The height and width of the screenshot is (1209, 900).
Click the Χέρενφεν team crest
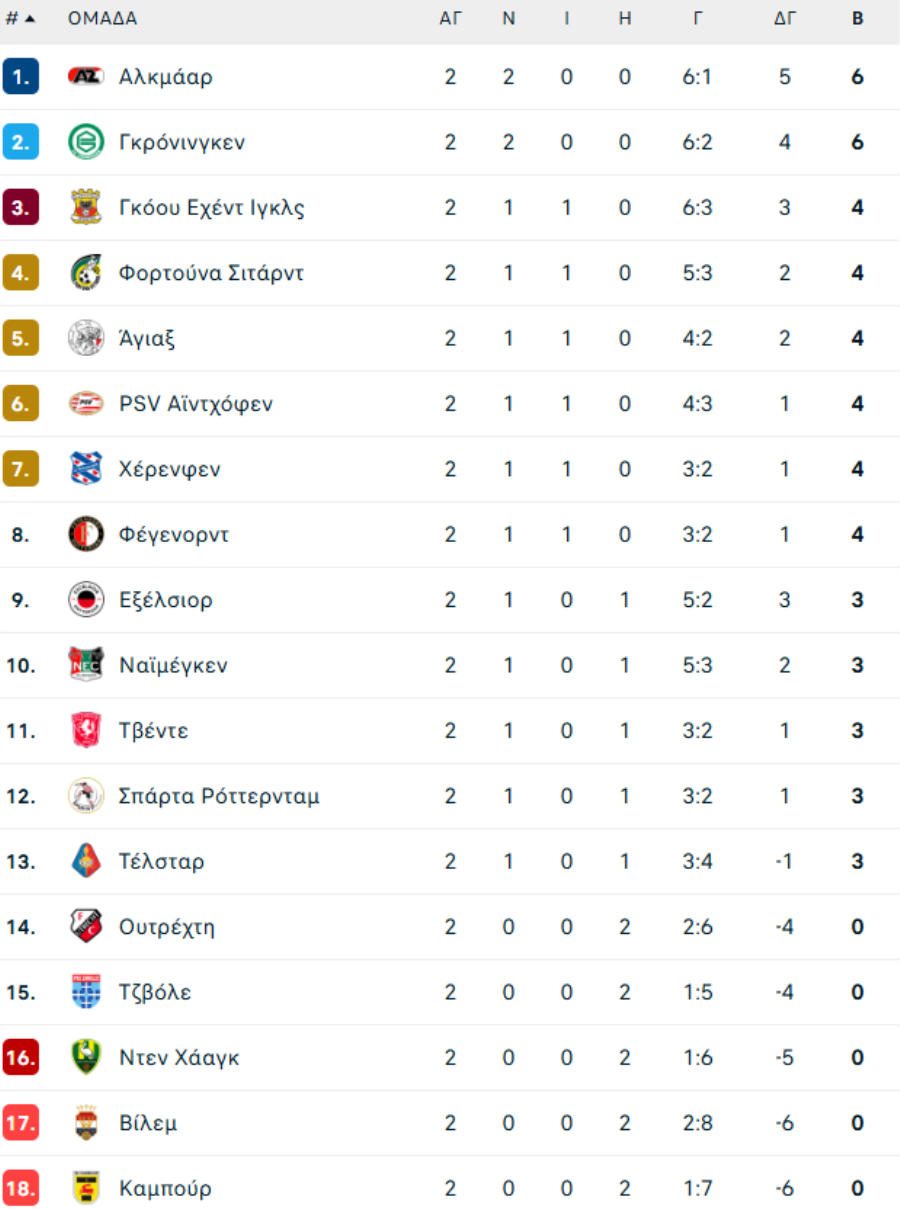coord(86,469)
